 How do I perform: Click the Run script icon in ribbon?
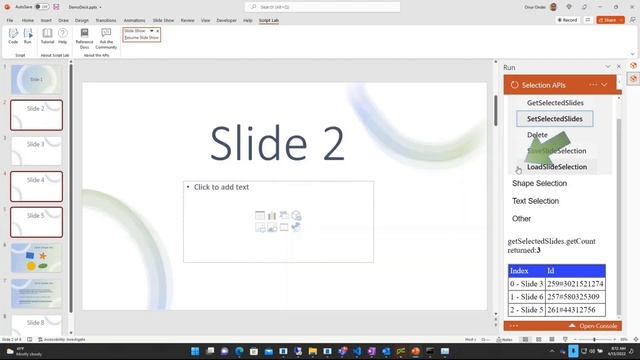(28, 36)
